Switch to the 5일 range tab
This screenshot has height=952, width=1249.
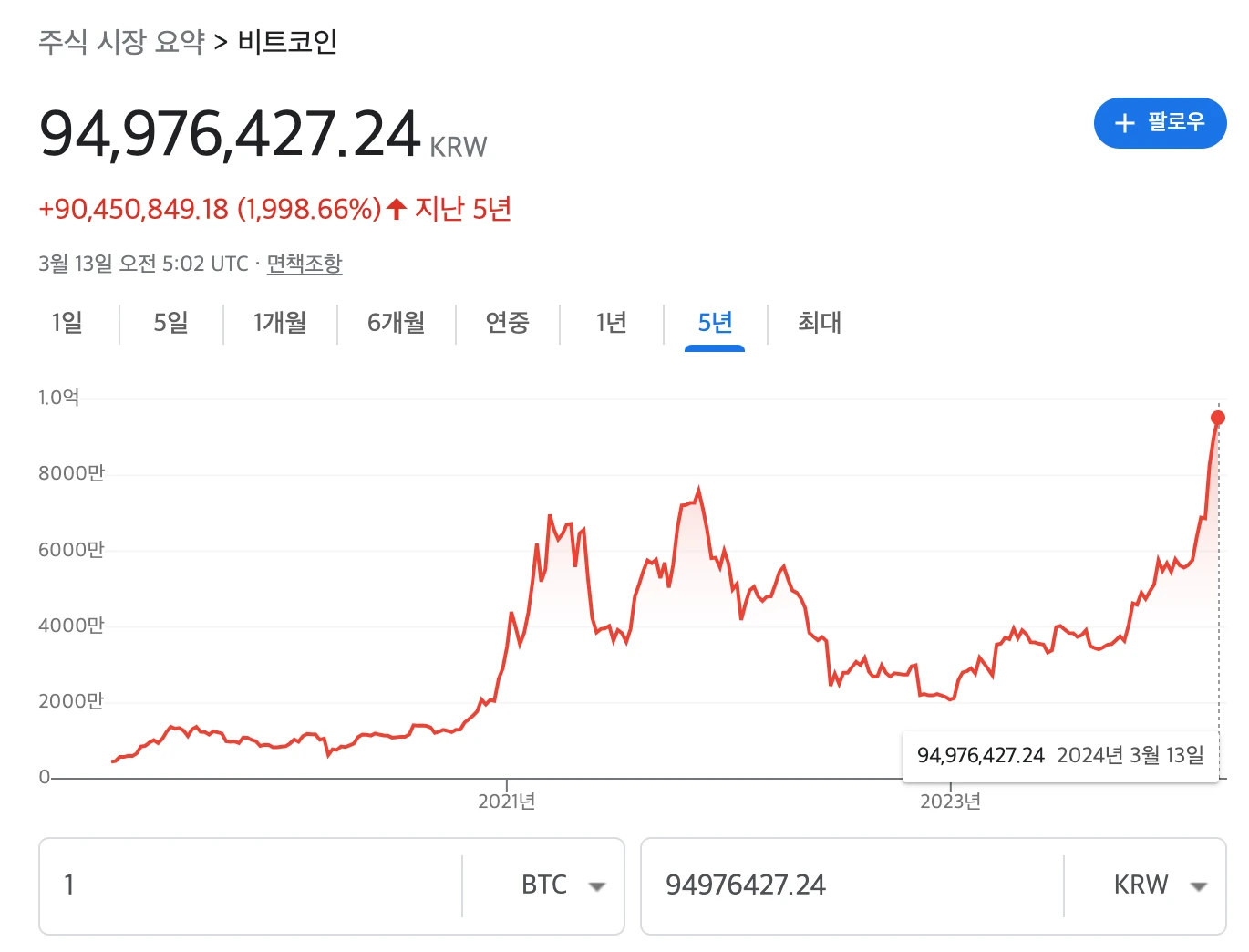[170, 322]
